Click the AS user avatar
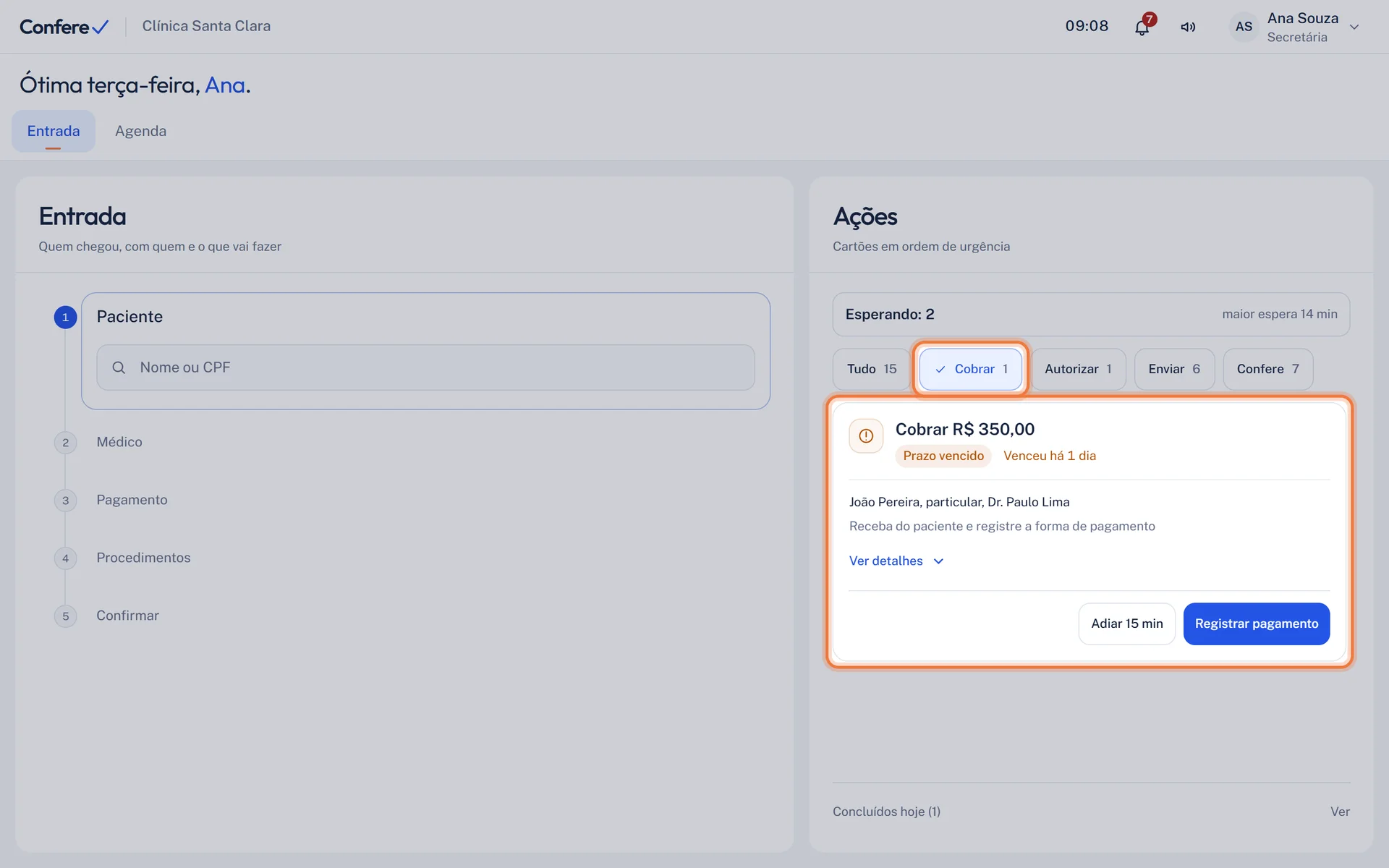 click(1244, 27)
